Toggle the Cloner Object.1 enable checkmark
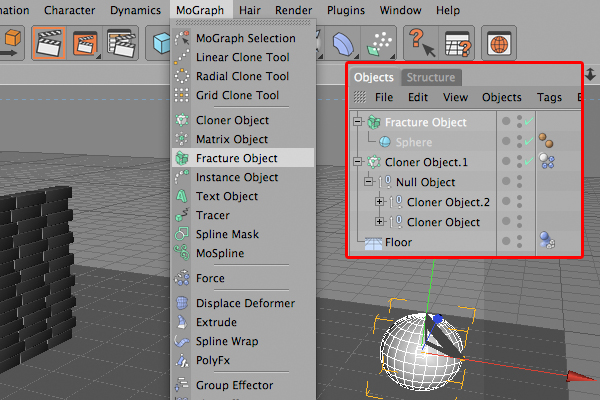This screenshot has width=600, height=400. click(529, 161)
